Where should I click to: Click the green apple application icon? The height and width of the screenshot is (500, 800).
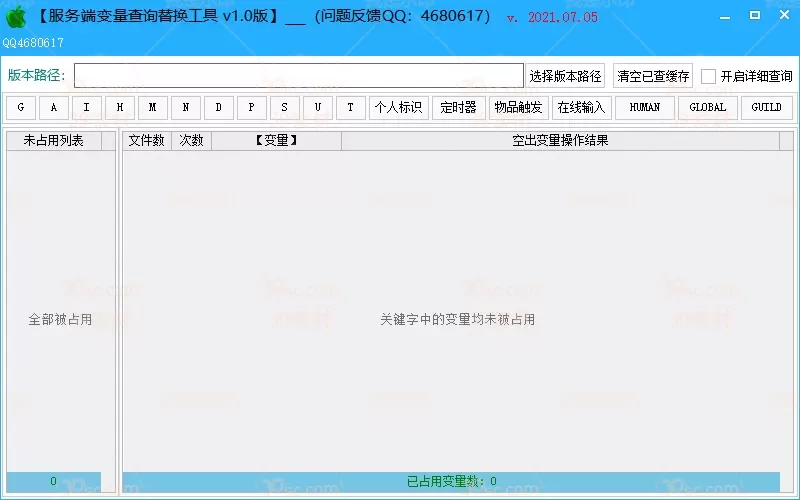click(16, 17)
